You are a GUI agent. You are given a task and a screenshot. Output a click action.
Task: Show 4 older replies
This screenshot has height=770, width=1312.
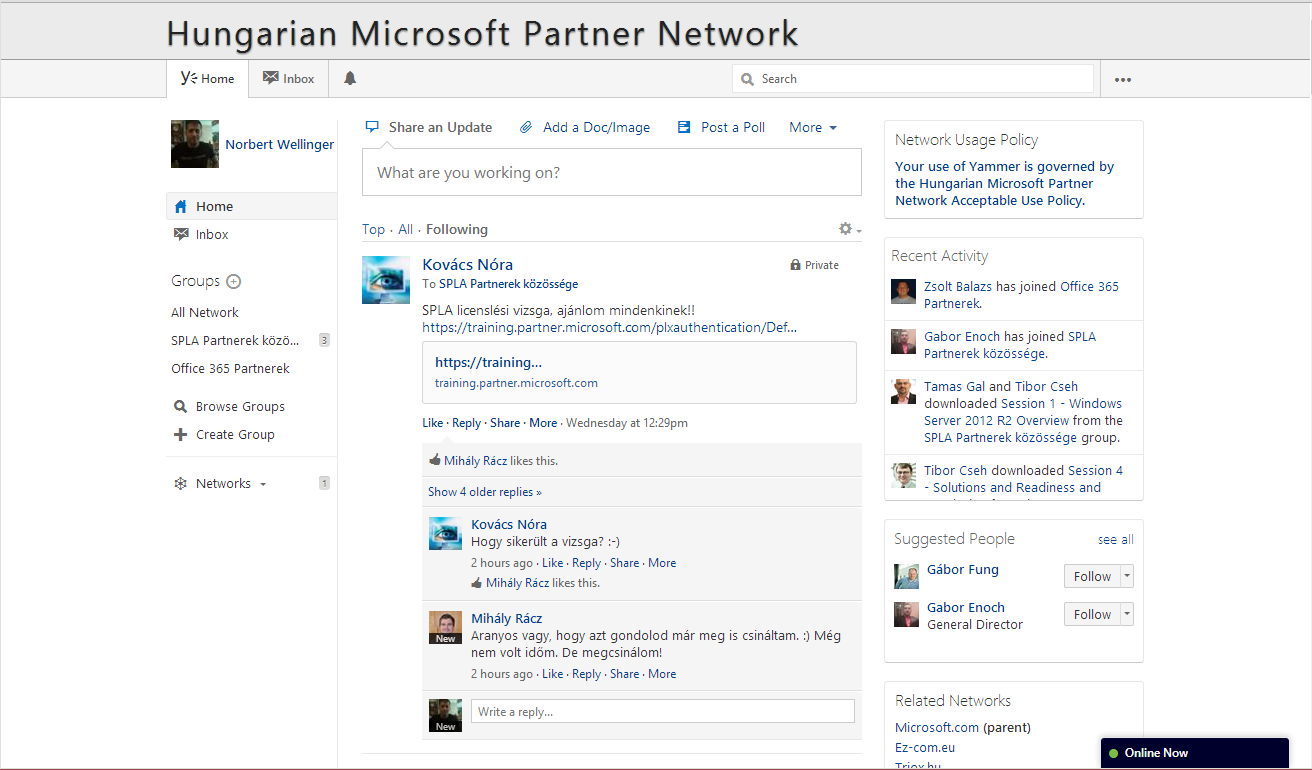(485, 492)
